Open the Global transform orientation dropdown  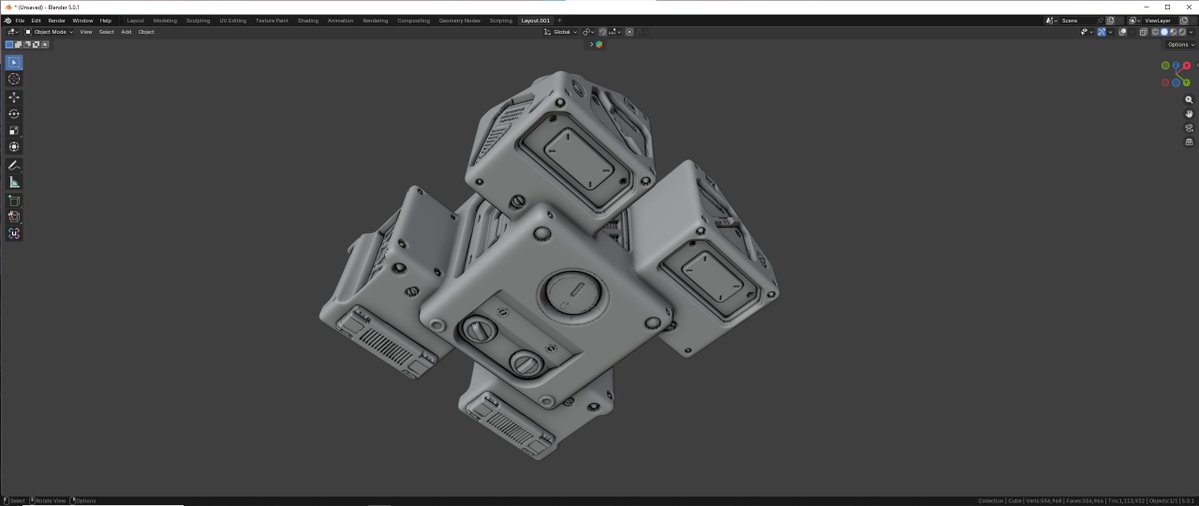point(561,32)
